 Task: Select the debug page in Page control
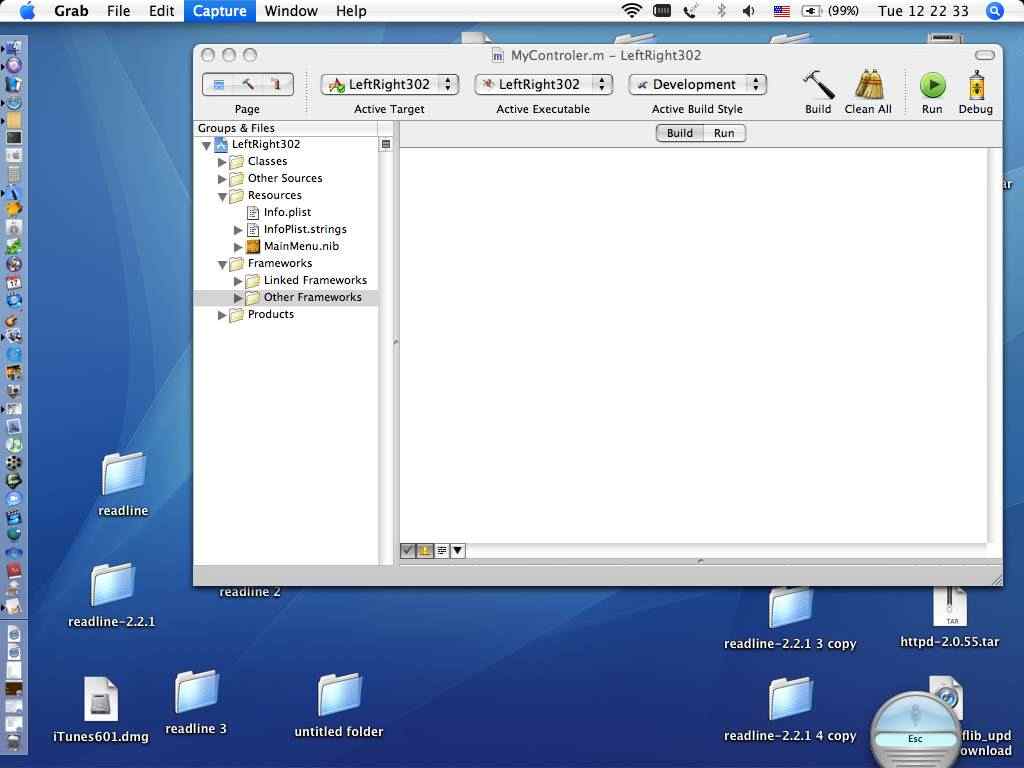pos(276,84)
